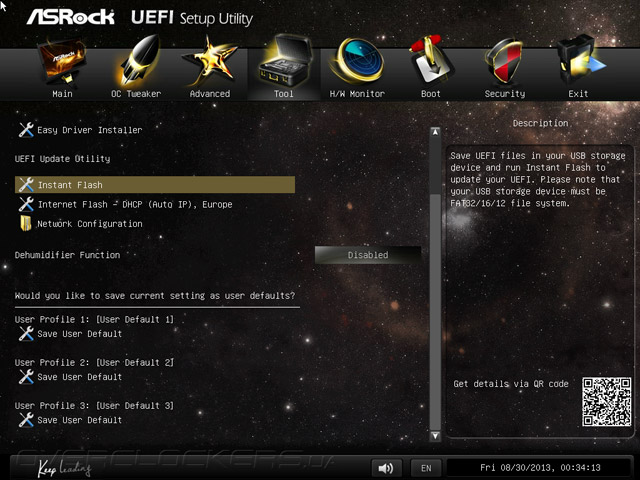Viewport: 640px width, 480px height.
Task: Click 'Get details via QR code' text
Action: pos(511,384)
